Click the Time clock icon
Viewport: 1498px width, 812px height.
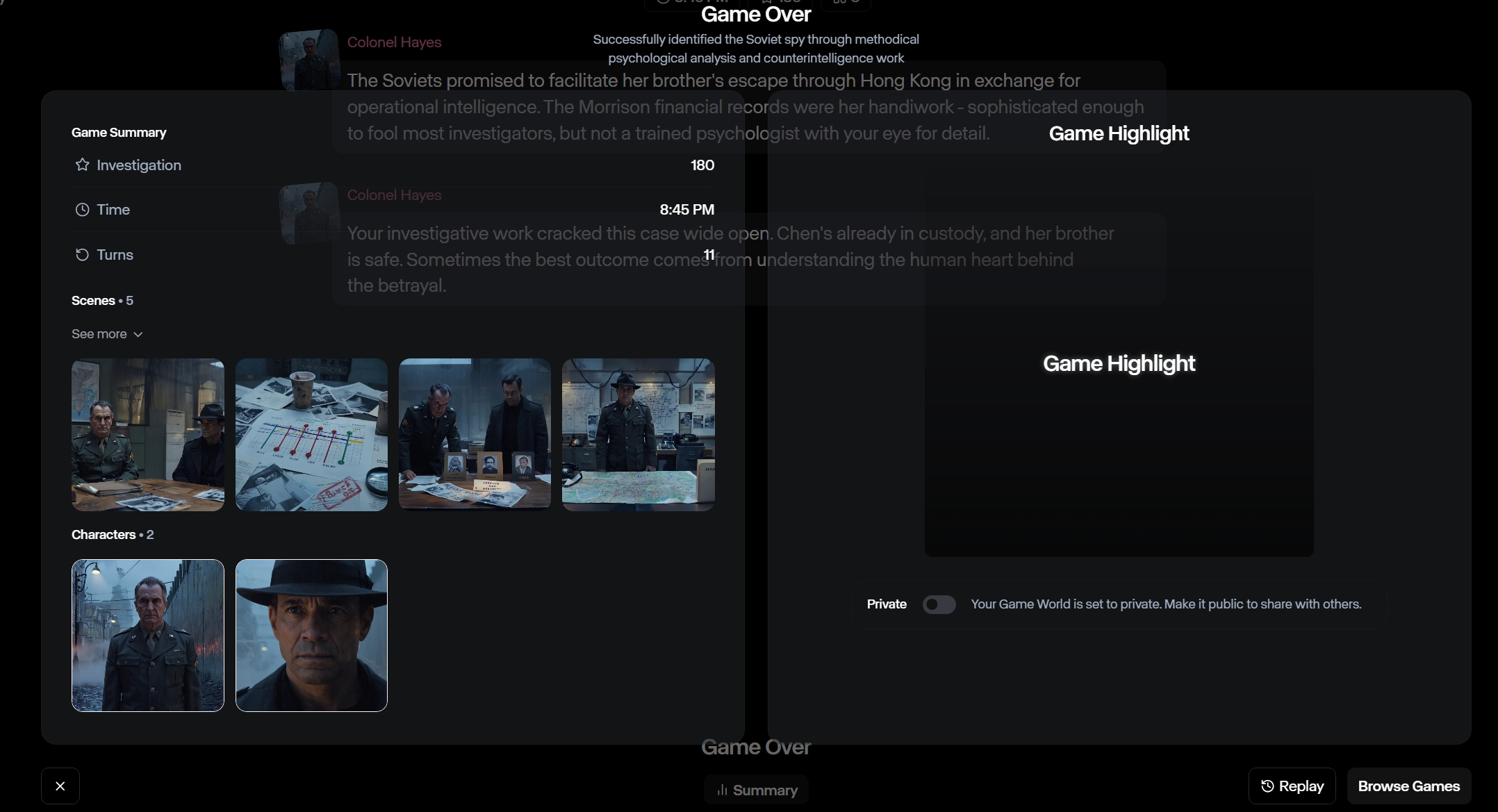(82, 210)
